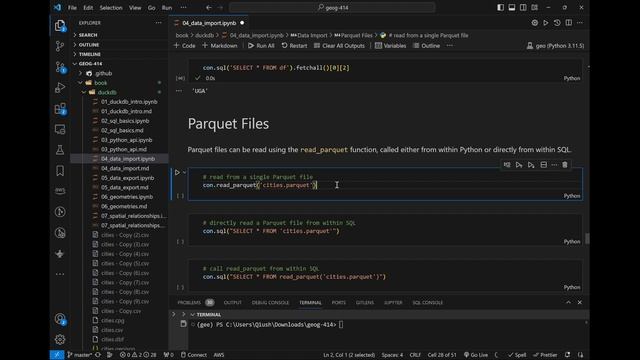Click Go Live in status bar

476,355
